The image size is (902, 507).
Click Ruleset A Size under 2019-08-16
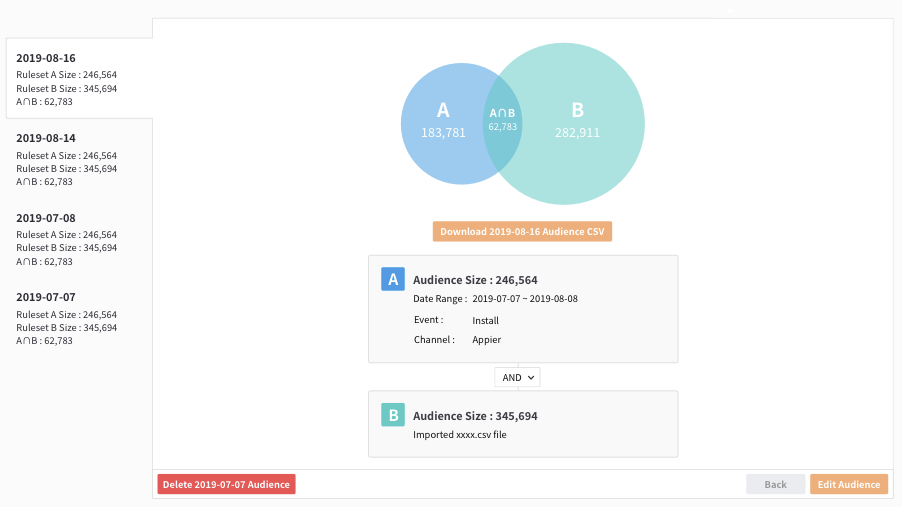coord(66,75)
